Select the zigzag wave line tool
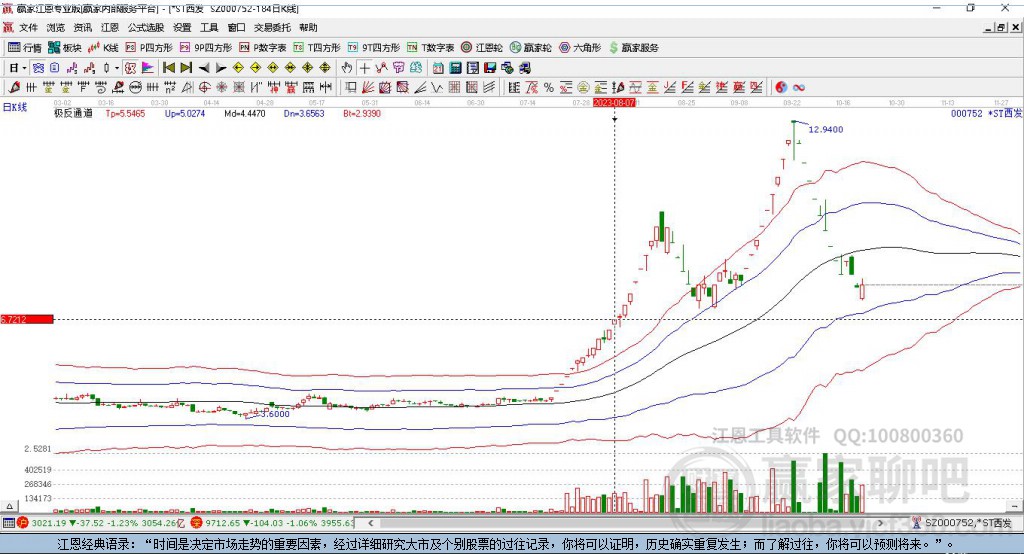 437,87
